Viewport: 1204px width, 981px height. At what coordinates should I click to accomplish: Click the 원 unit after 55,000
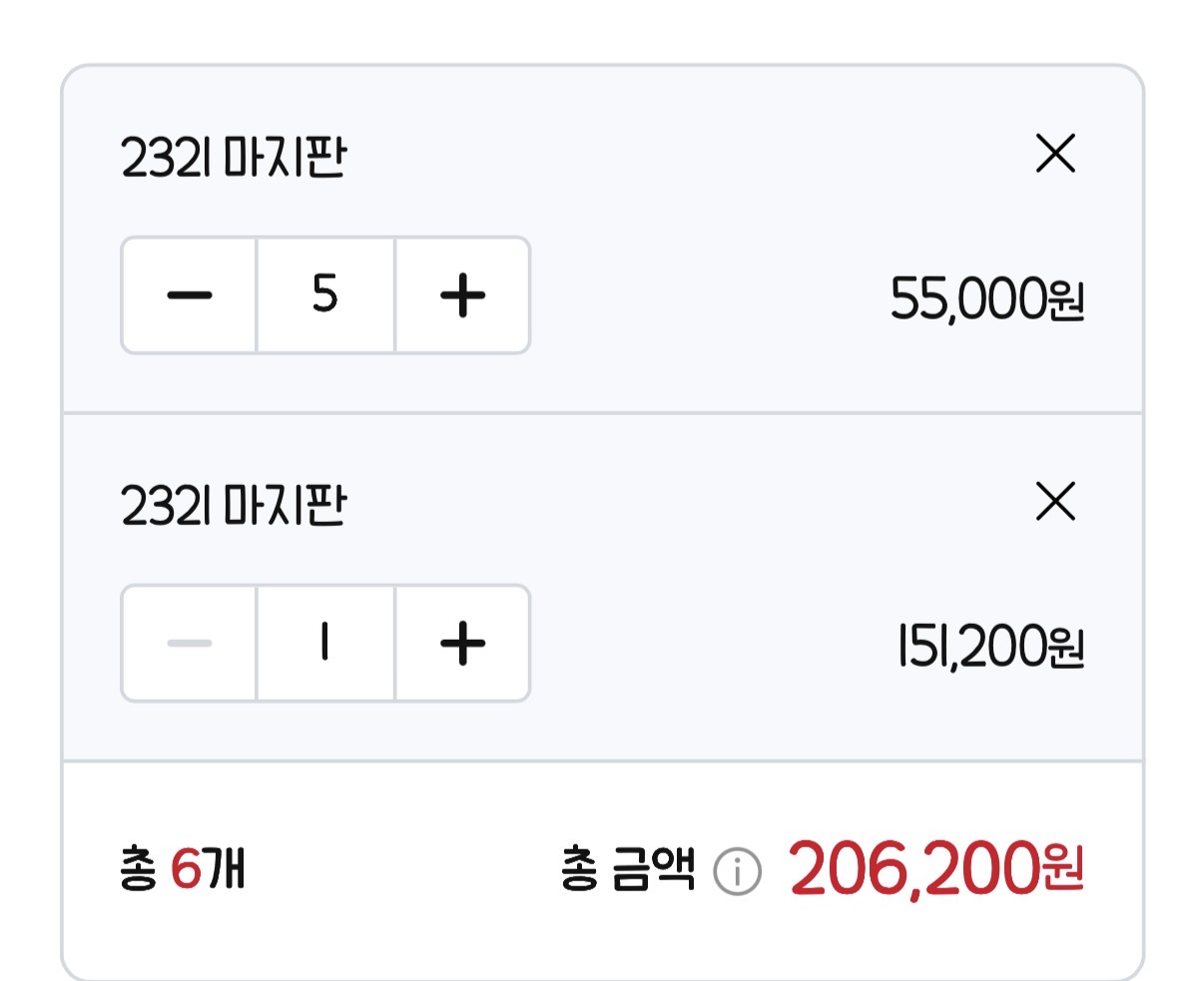pos(1066,300)
